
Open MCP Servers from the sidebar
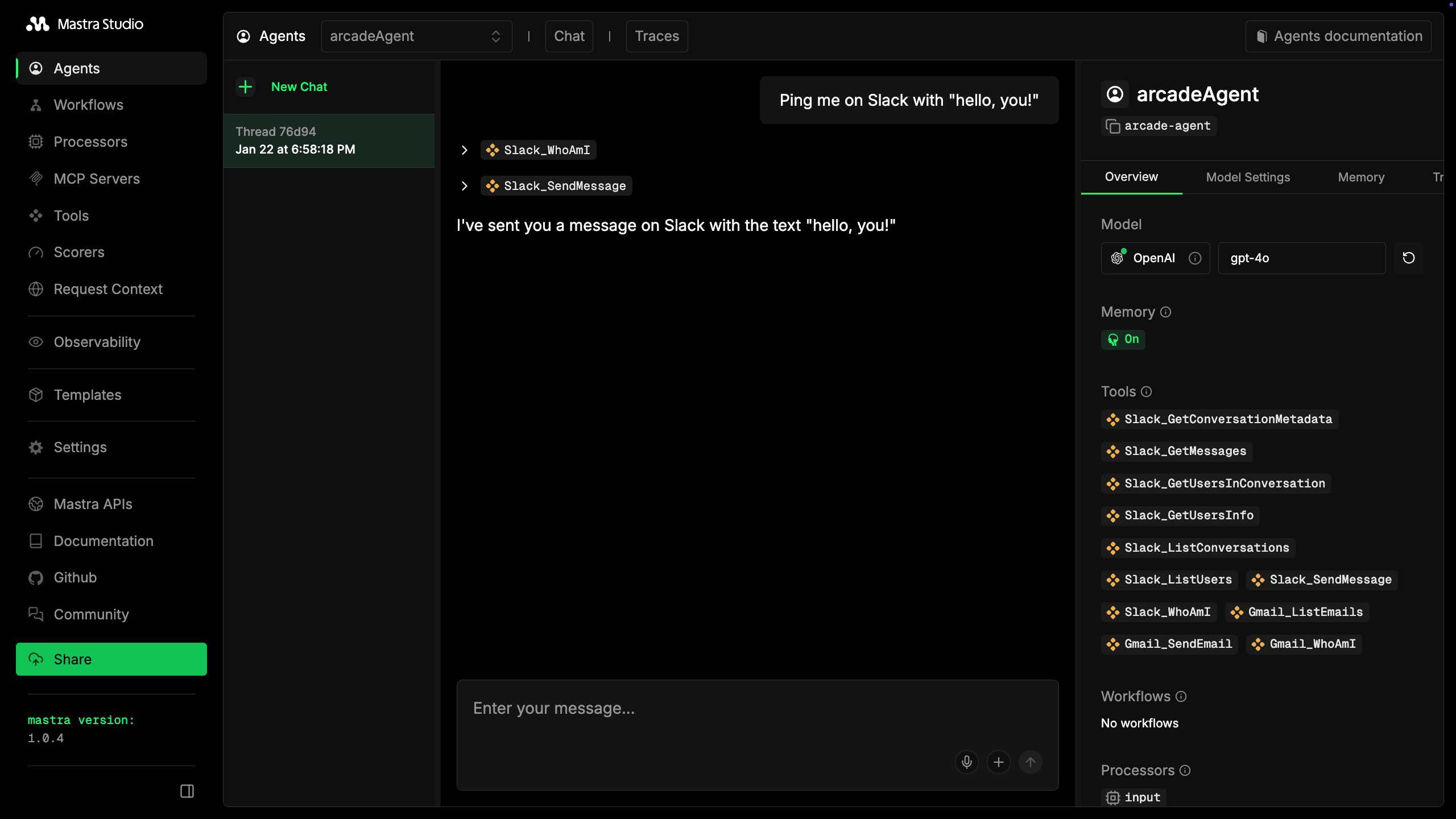pos(97,179)
